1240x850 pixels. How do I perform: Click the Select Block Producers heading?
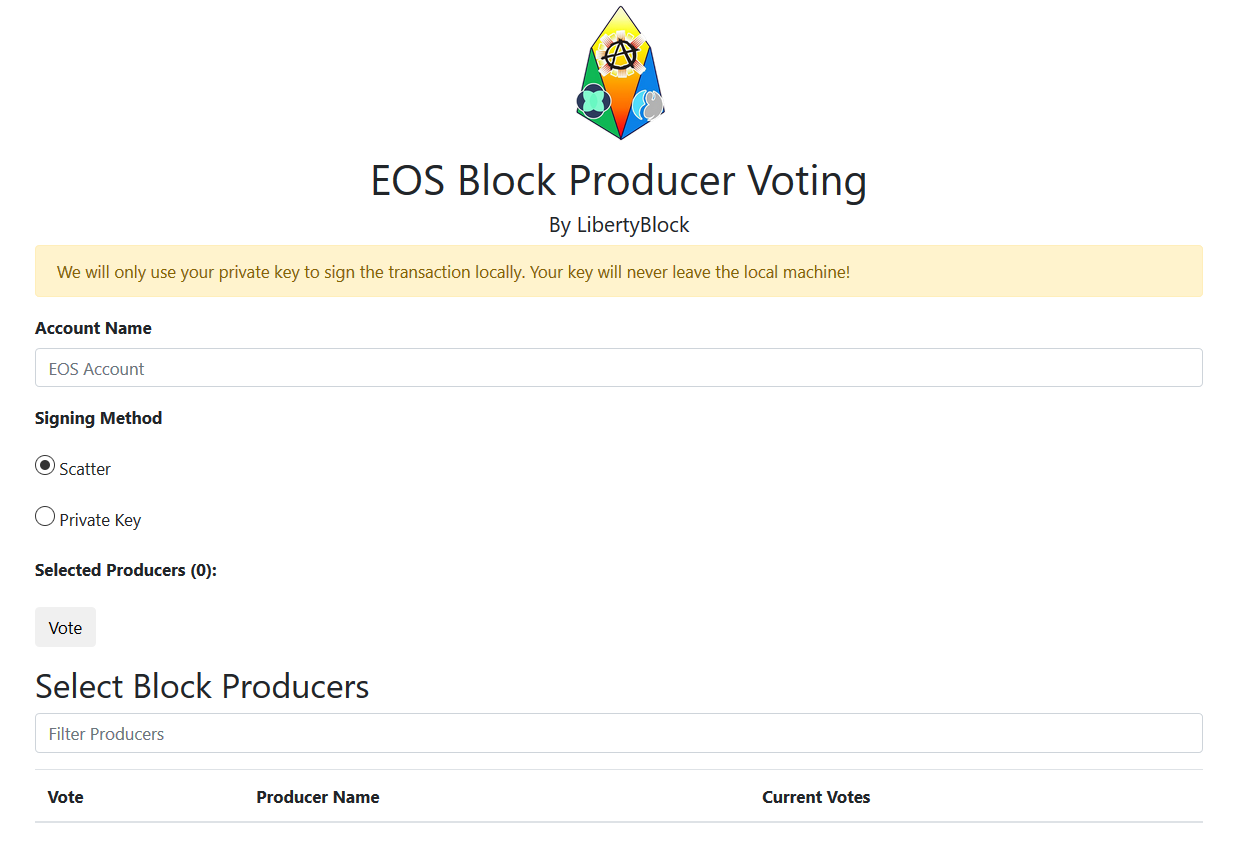point(202,686)
